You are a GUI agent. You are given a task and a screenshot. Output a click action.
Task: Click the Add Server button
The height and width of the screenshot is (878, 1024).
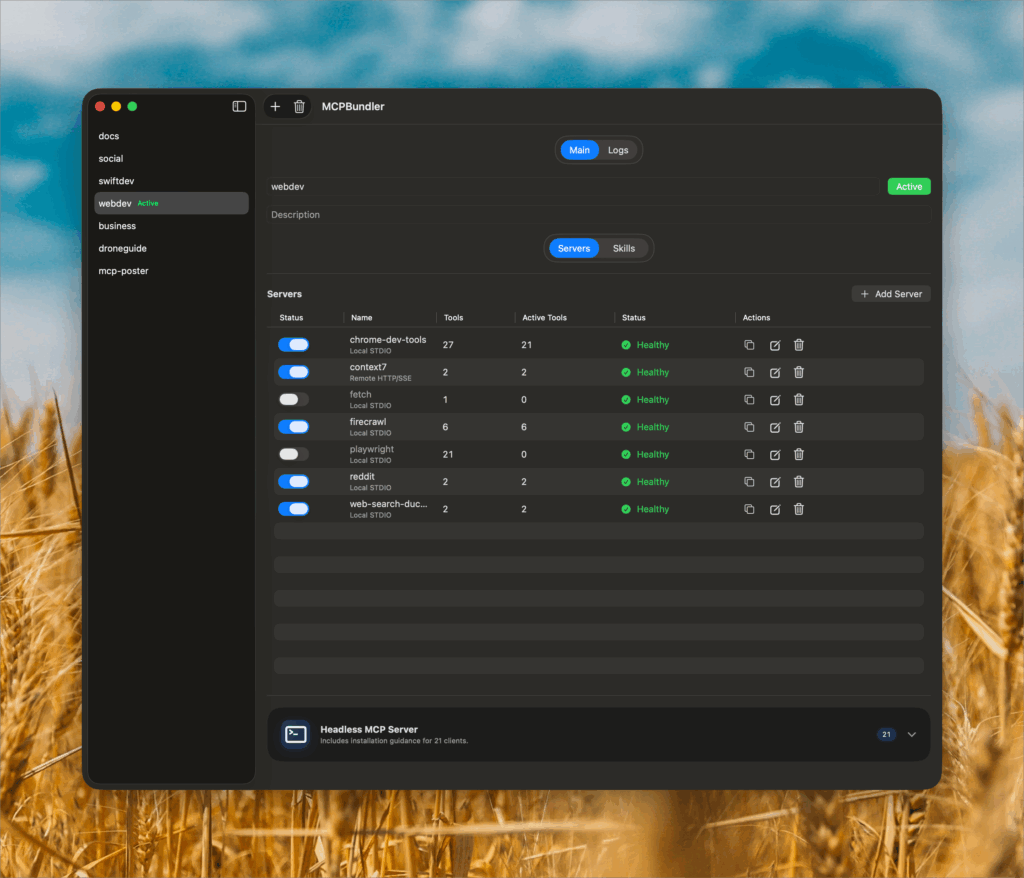tap(891, 294)
